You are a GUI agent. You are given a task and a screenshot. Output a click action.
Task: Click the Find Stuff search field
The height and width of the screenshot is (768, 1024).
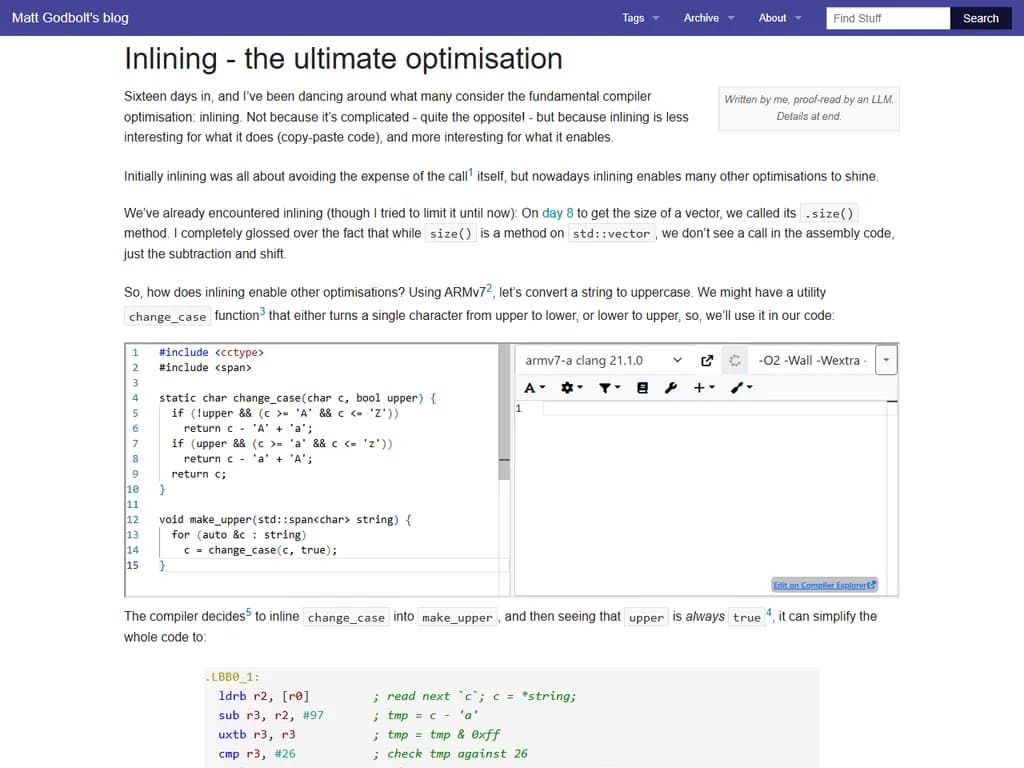point(887,18)
